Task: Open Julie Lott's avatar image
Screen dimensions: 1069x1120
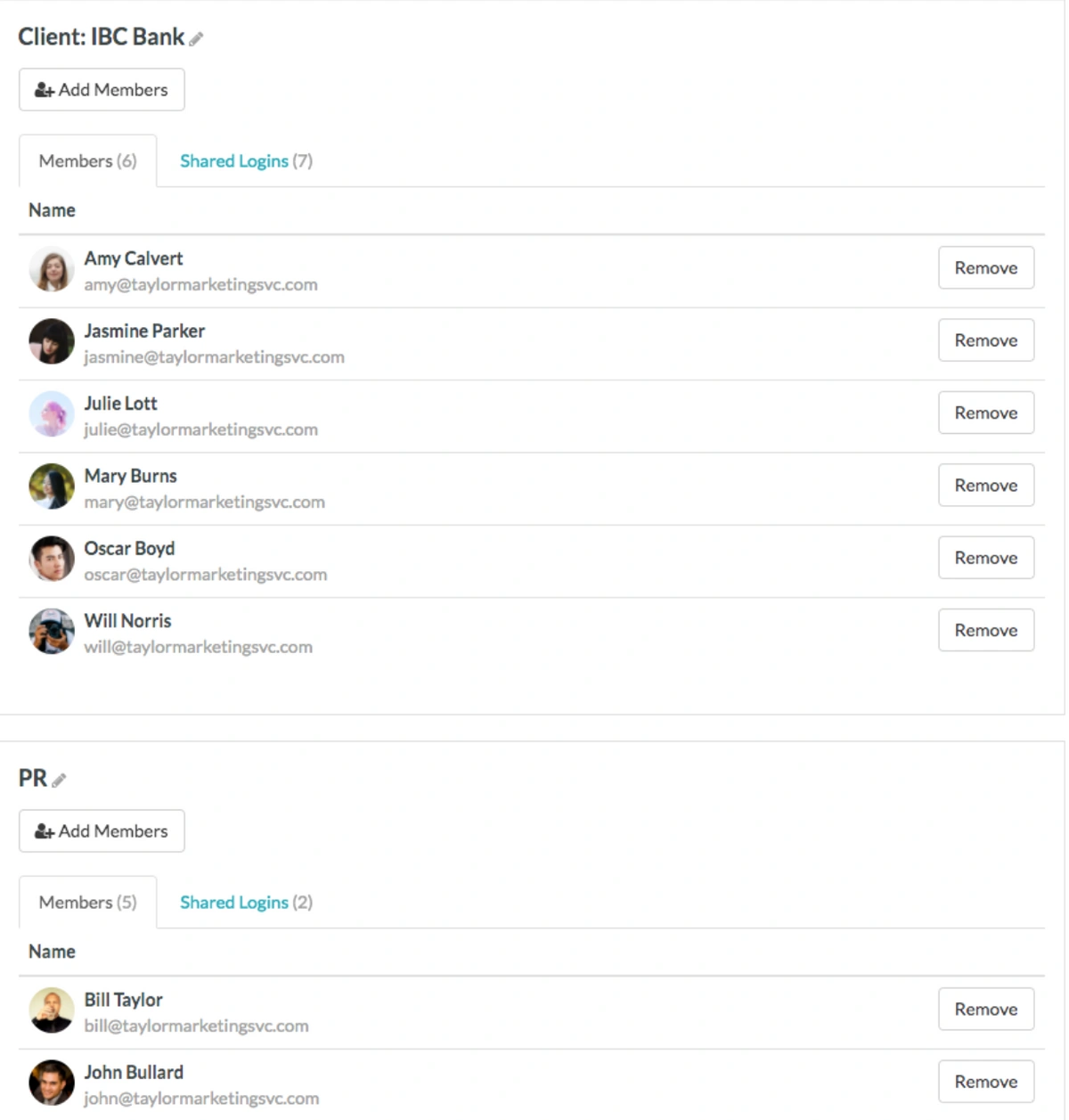Action: pos(52,413)
